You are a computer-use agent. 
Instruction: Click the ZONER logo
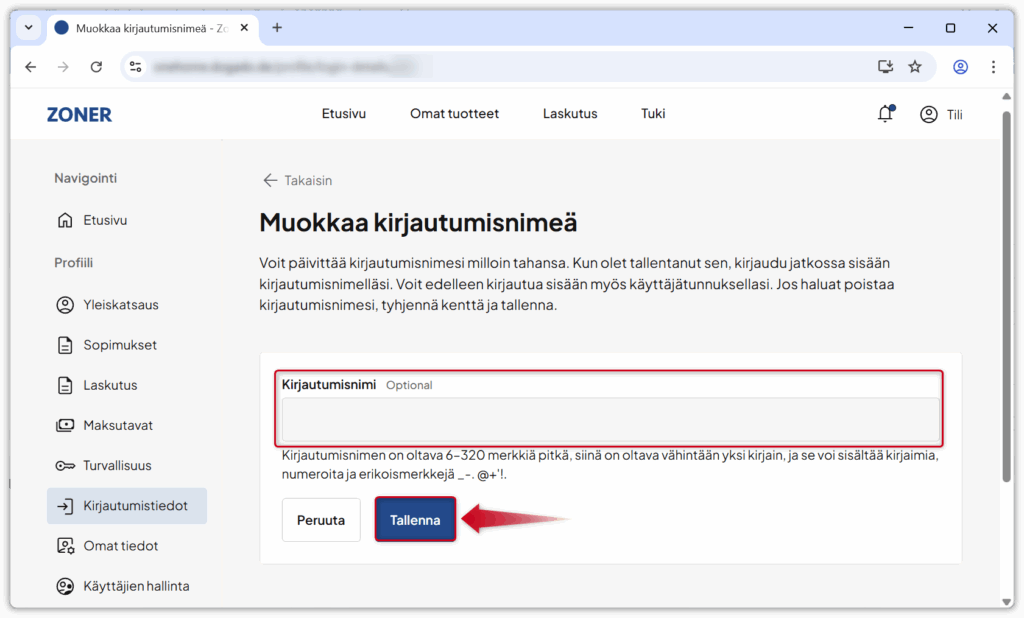click(x=79, y=114)
